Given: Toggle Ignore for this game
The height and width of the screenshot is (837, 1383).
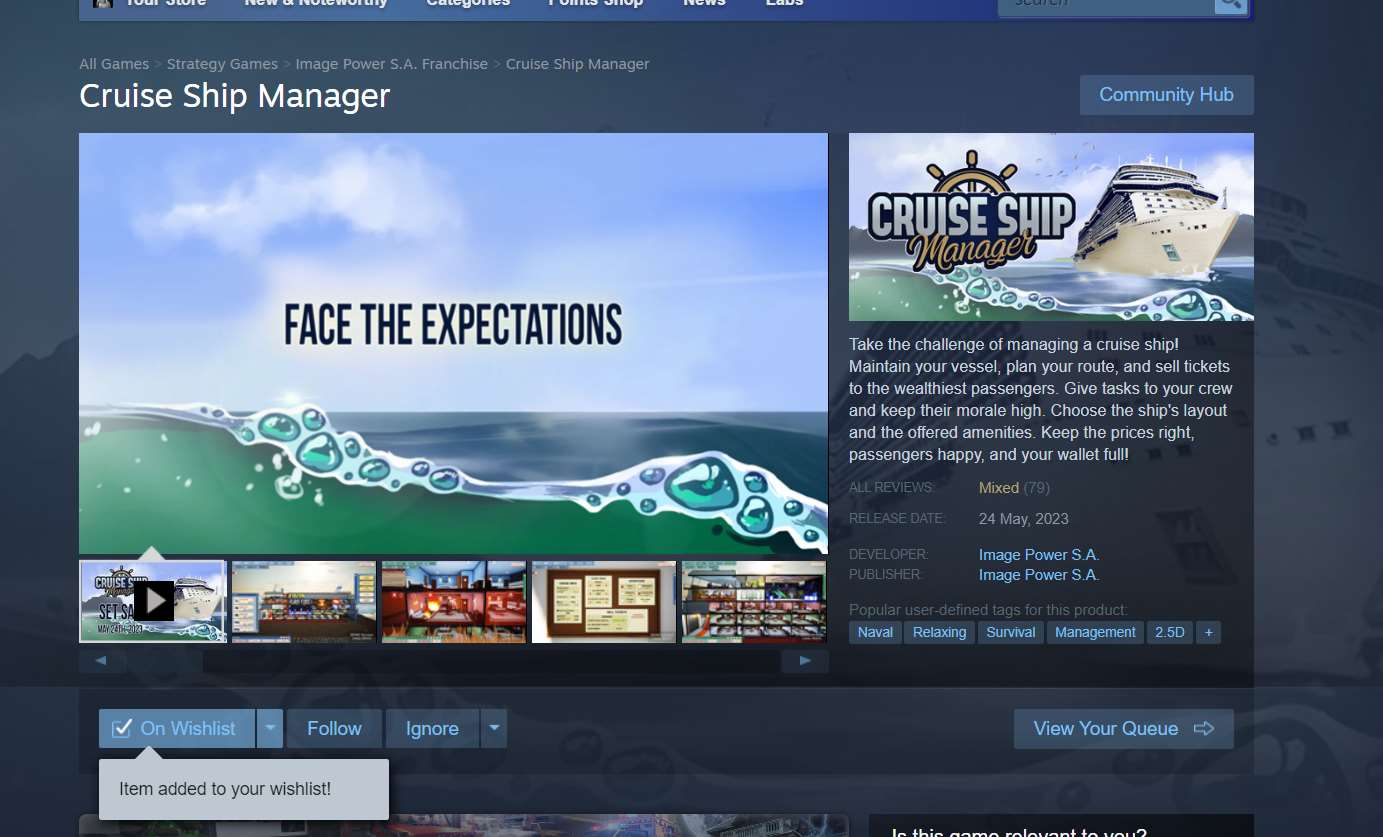Looking at the screenshot, I should click(432, 729).
